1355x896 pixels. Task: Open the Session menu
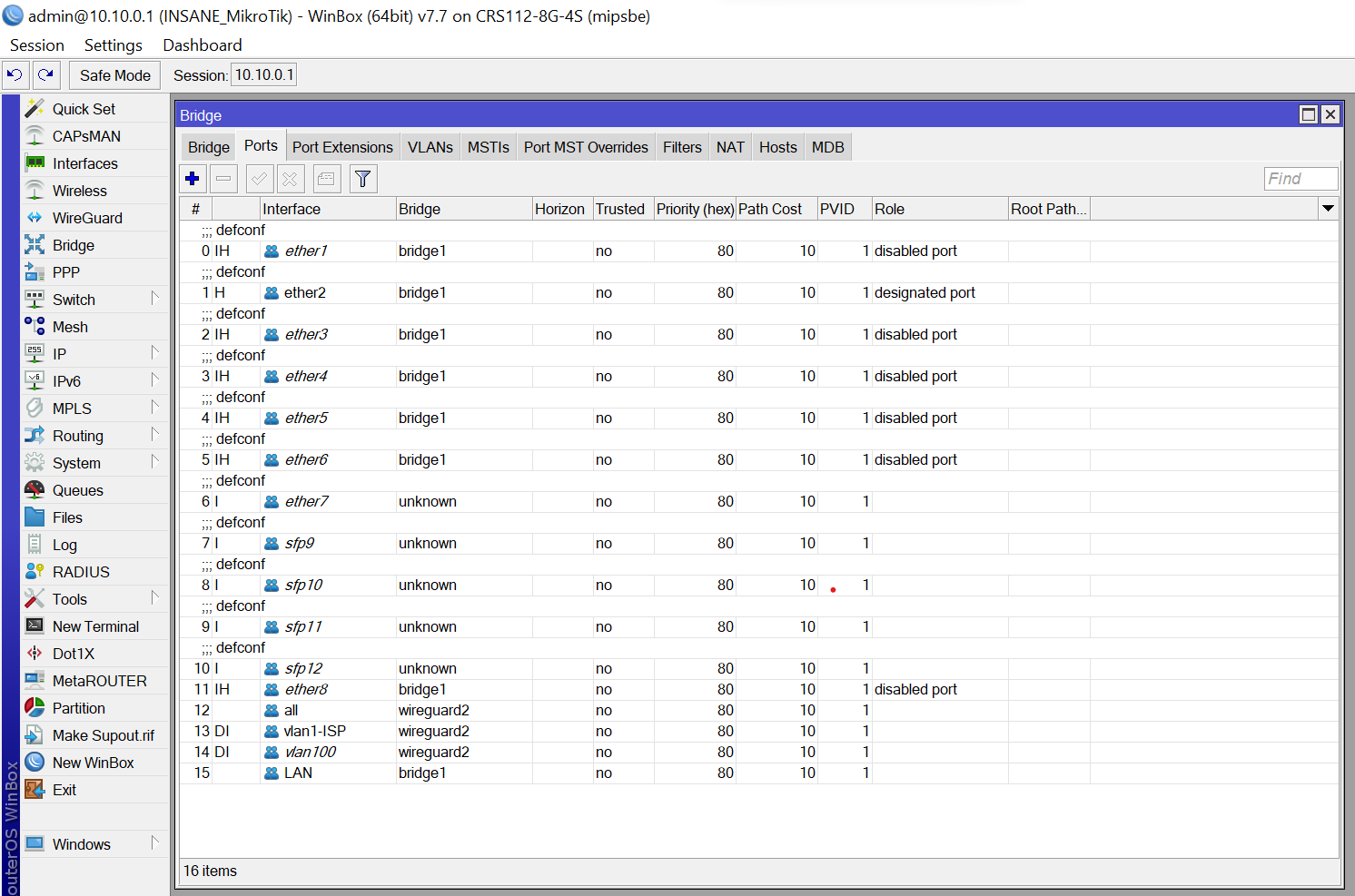tap(37, 45)
